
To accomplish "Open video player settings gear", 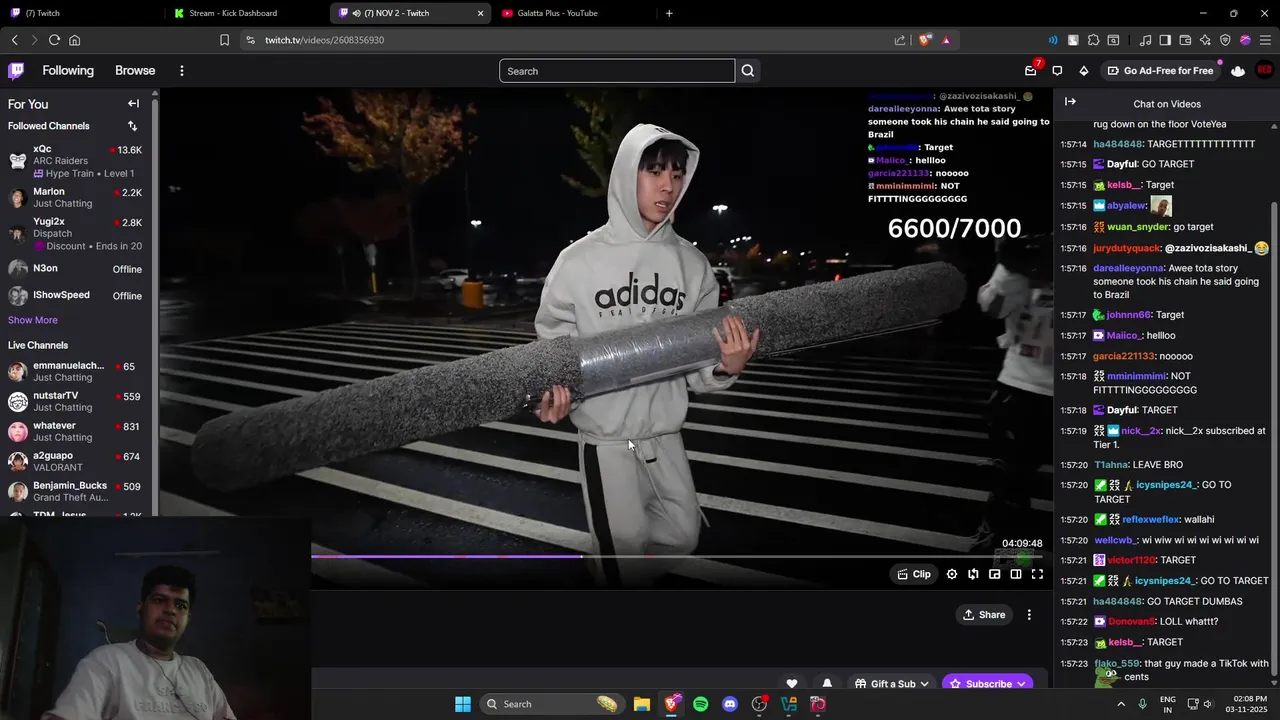I will click(x=952, y=574).
